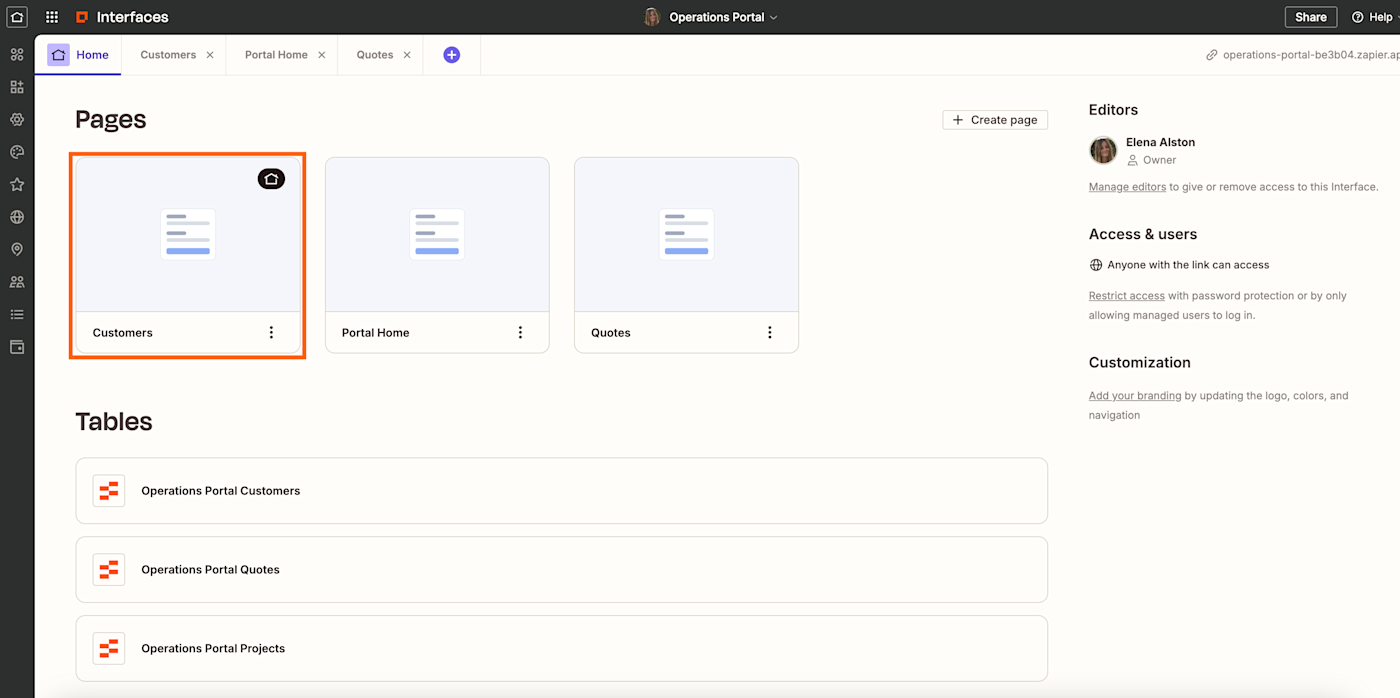Close the Quotes tab

[x=407, y=55]
